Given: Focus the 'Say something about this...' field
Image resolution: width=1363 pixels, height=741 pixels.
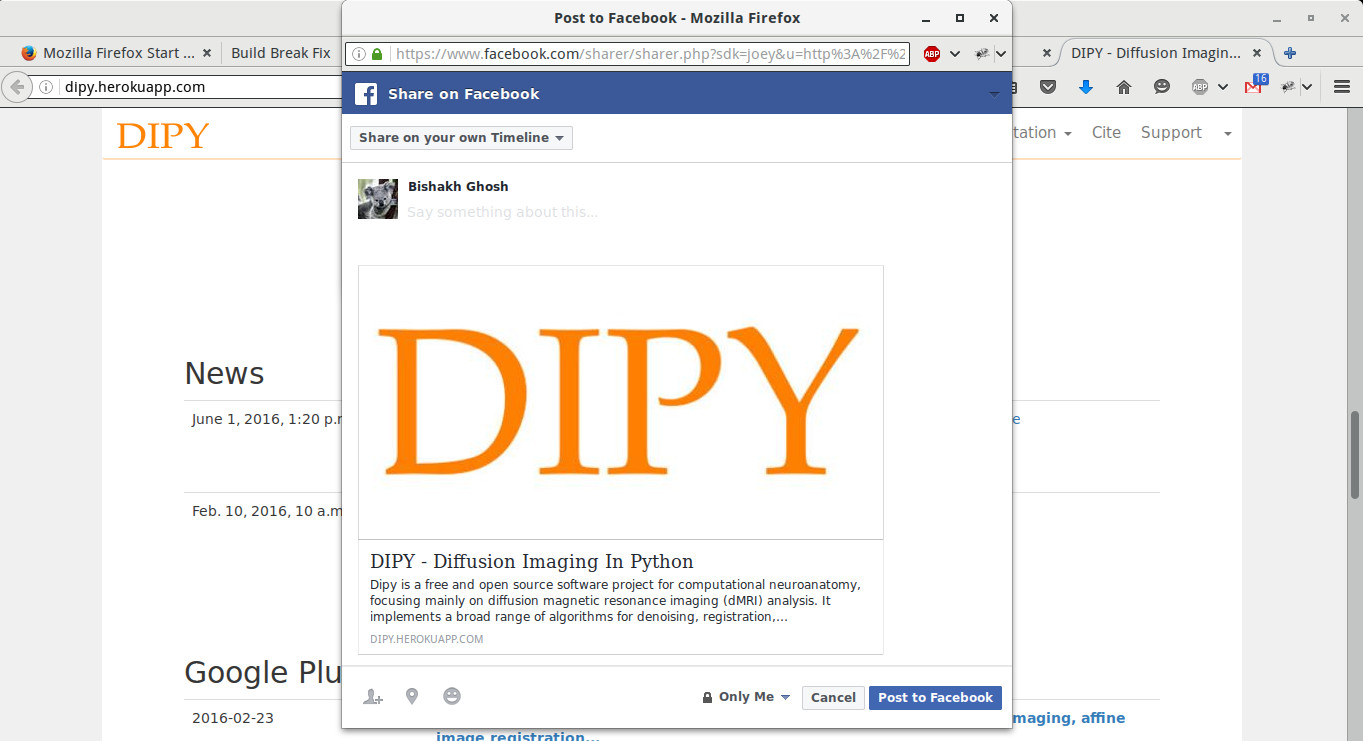Looking at the screenshot, I should point(502,212).
